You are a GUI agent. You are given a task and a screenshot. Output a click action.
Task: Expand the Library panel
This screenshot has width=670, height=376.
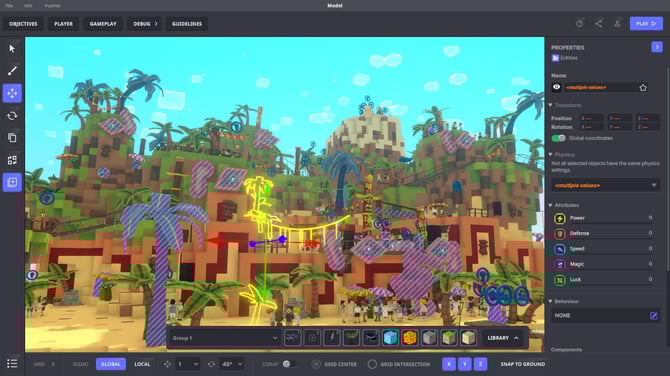pyautogui.click(x=503, y=338)
